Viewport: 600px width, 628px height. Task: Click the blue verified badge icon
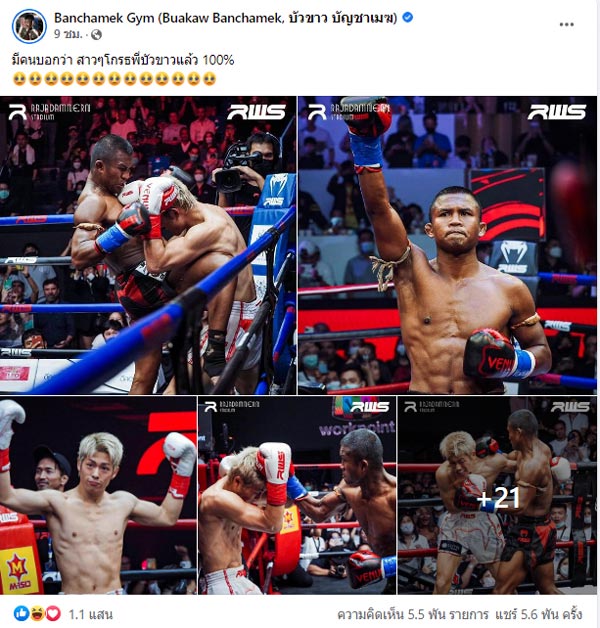pyautogui.click(x=407, y=17)
